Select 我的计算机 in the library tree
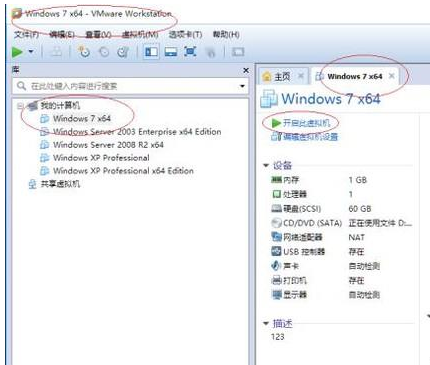Viewport: 430px width, 365px height. point(60,106)
